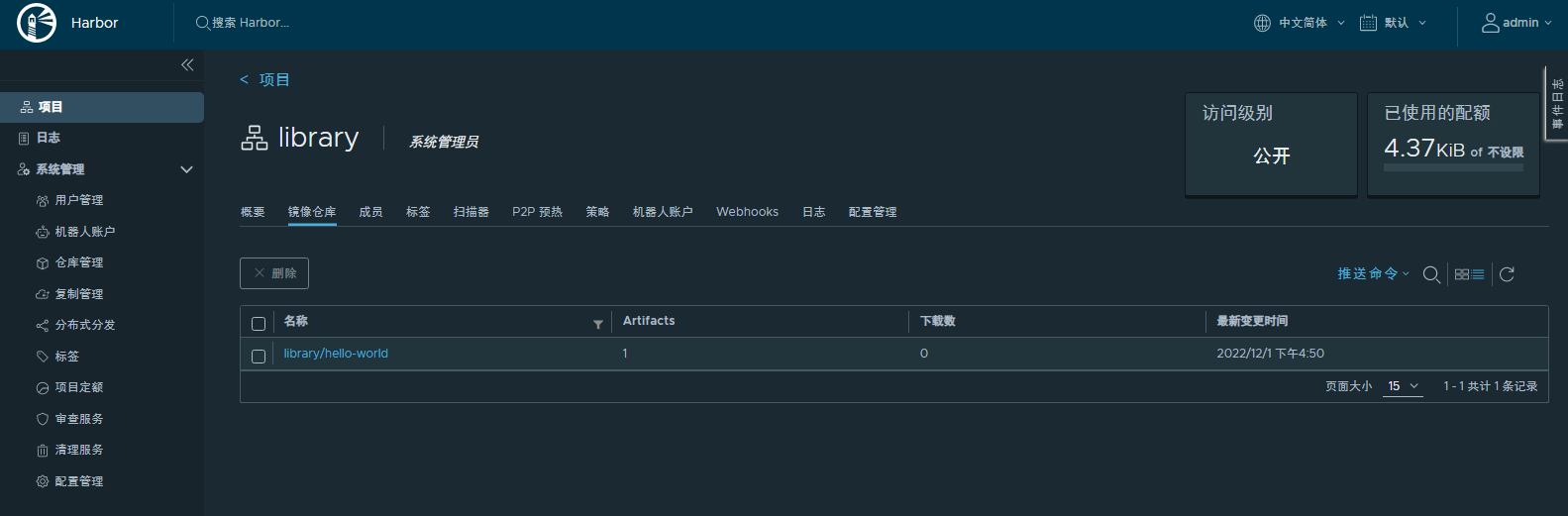1568x516 pixels.
Task: Change page size dropdown from 15
Action: (1403, 386)
